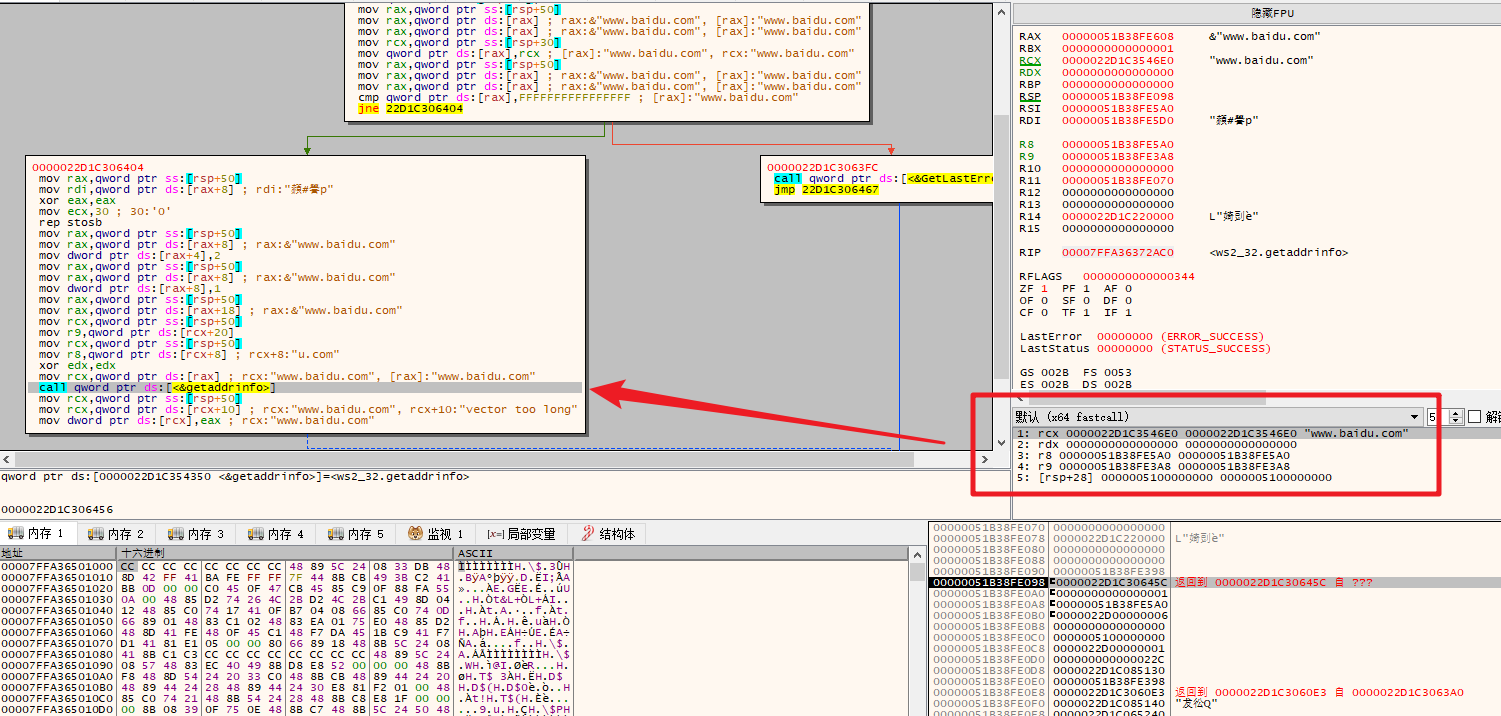
Task: Toggle the 解锁 checkbox in arguments pane
Action: tap(1474, 416)
